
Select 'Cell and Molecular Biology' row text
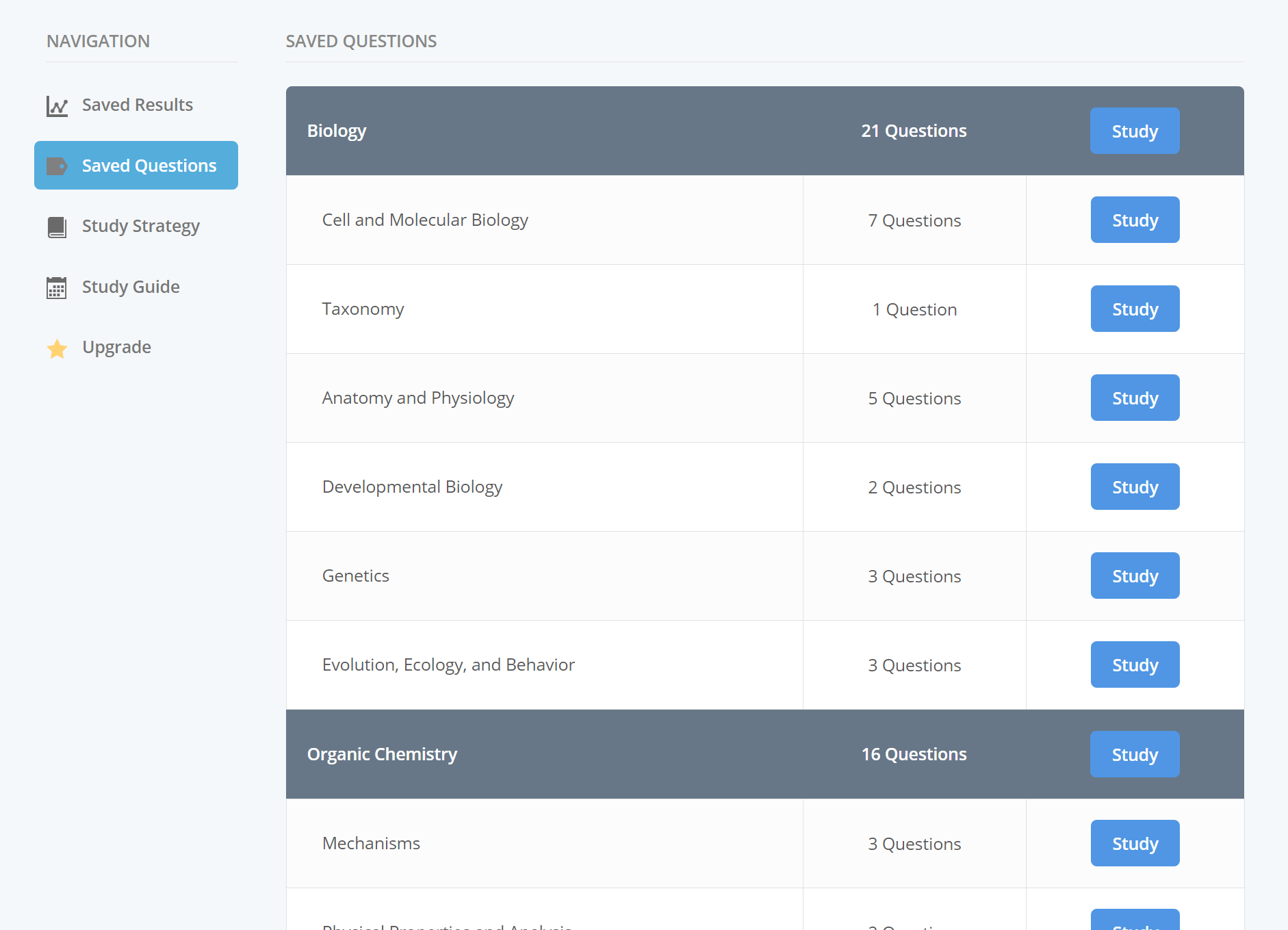click(425, 220)
